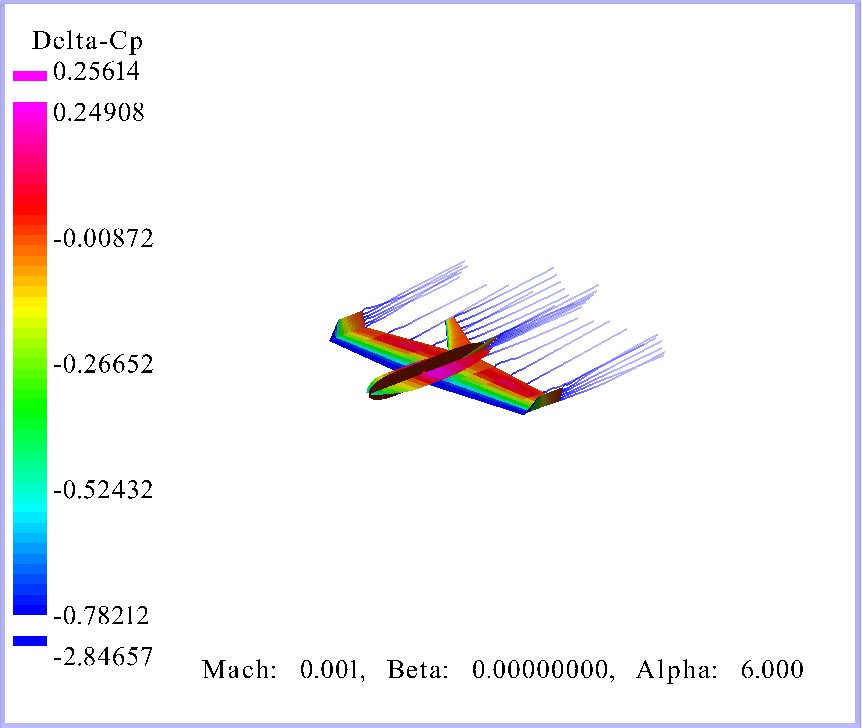Click the 0.25614 maximum value label
This screenshot has height=728, width=862.
tap(96, 72)
